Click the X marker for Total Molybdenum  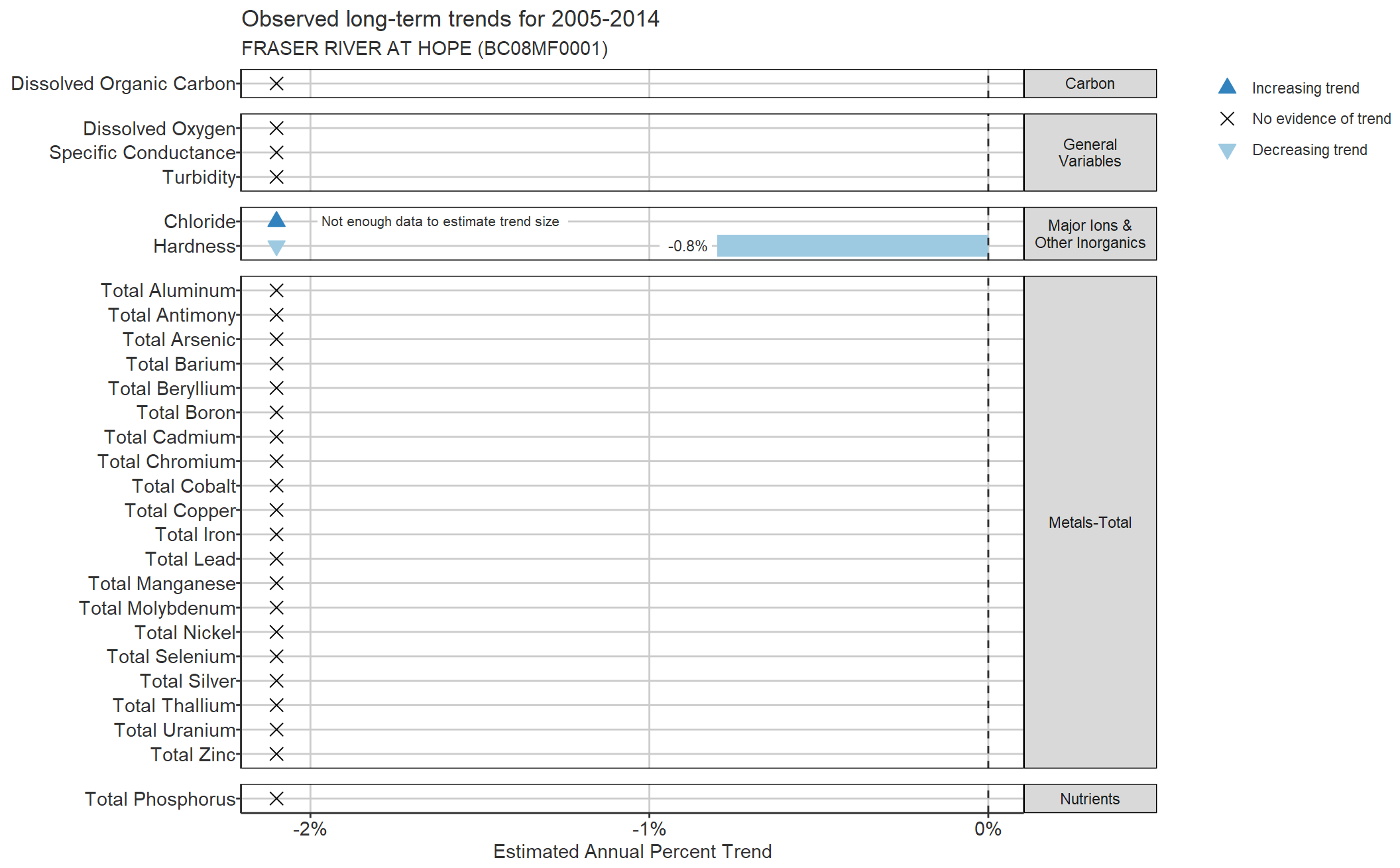276,607
